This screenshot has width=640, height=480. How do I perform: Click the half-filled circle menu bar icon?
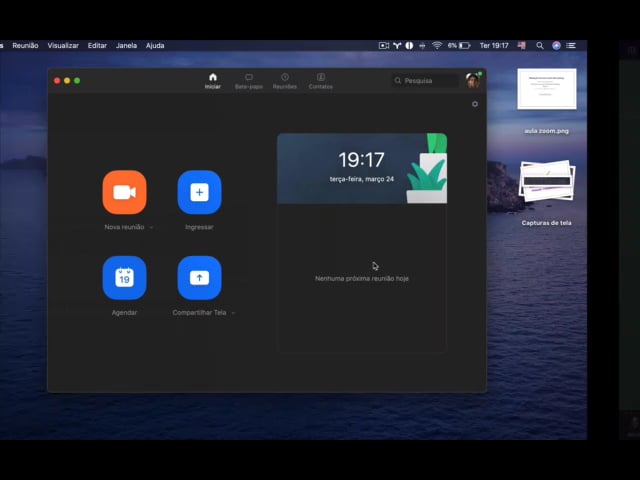pyautogui.click(x=409, y=46)
